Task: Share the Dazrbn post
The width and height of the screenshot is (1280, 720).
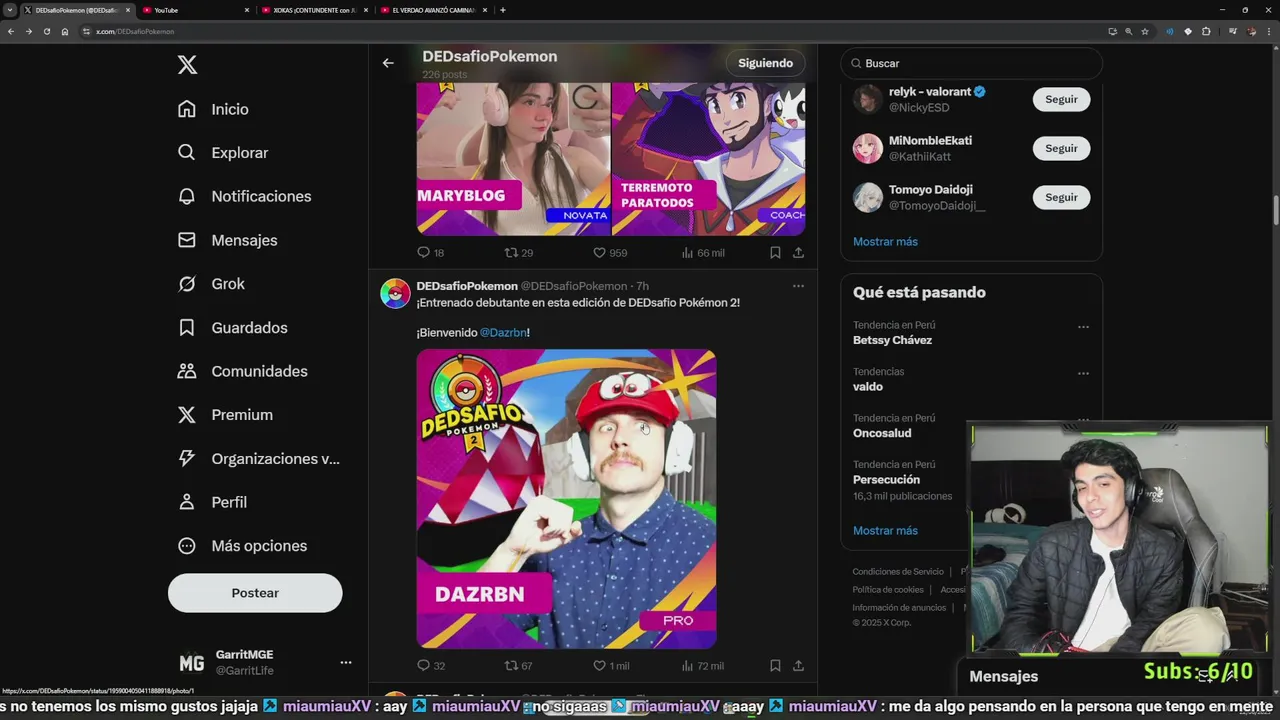Action: pos(798,665)
